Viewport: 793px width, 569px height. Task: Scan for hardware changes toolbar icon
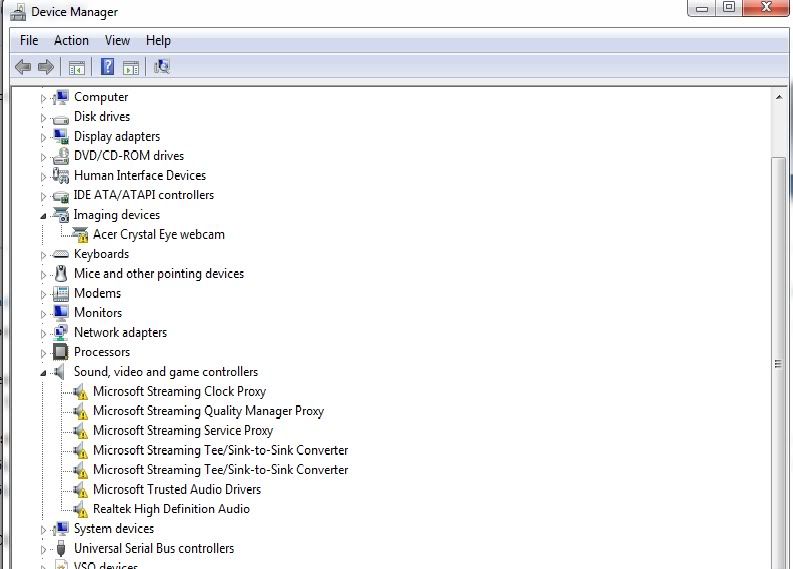click(162, 67)
